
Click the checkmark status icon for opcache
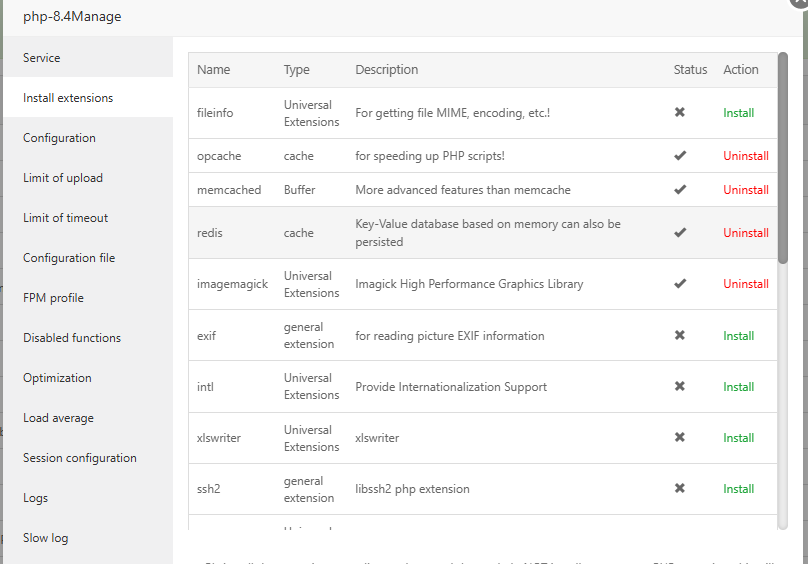680,156
